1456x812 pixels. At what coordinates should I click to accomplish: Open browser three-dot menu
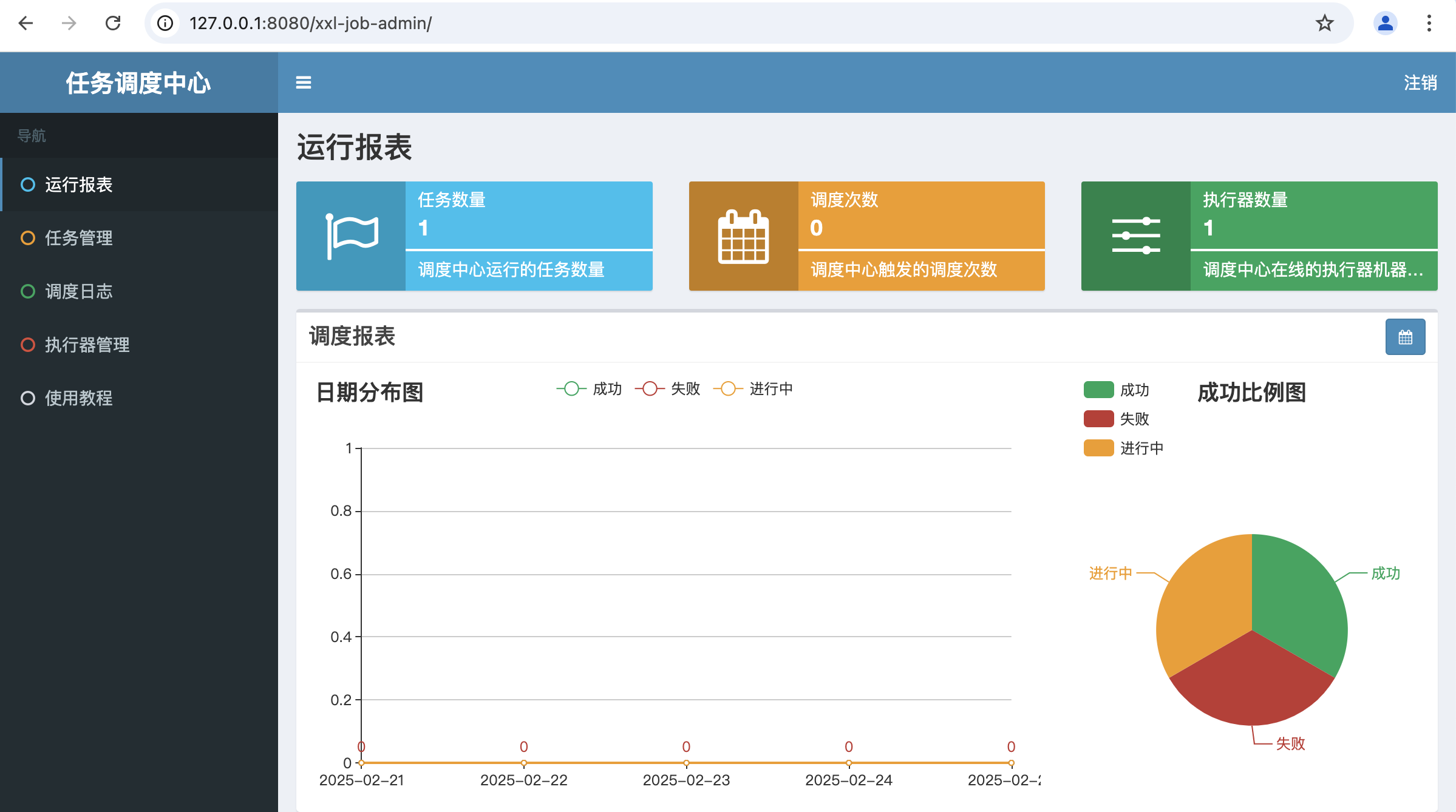coord(1429,23)
